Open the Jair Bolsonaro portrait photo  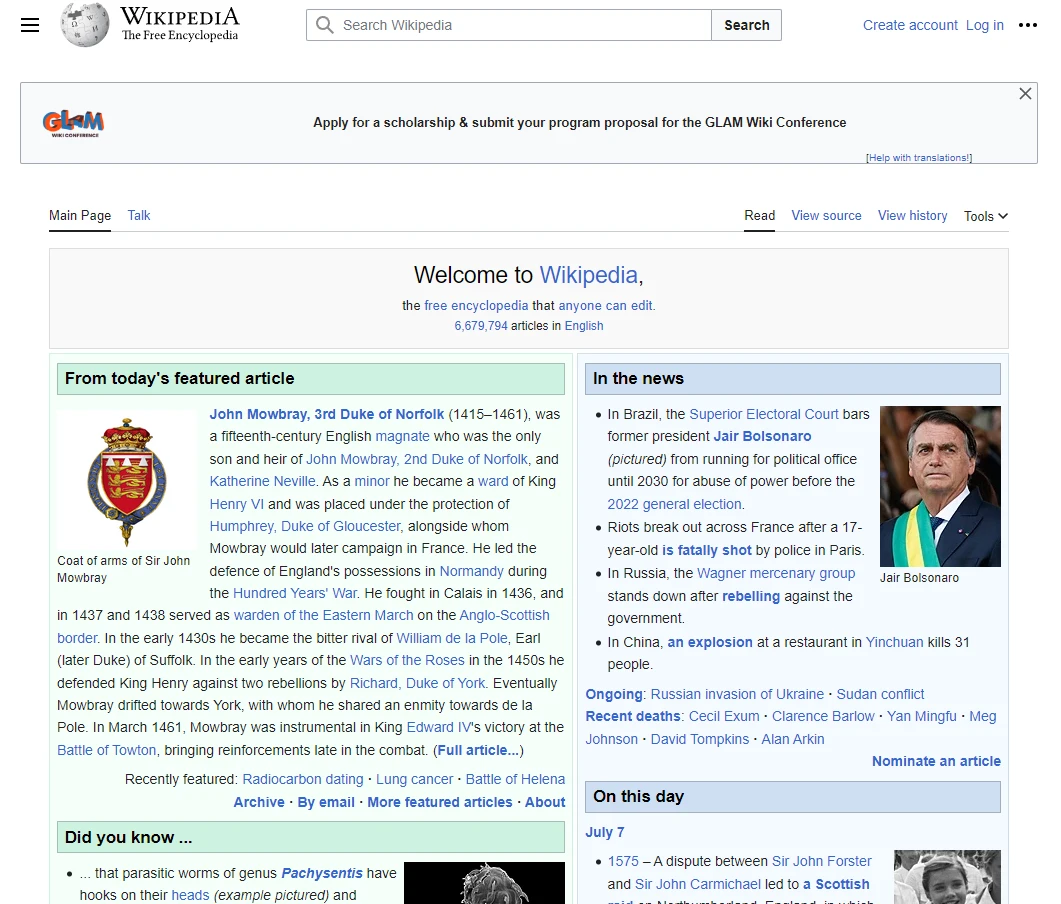(x=940, y=486)
